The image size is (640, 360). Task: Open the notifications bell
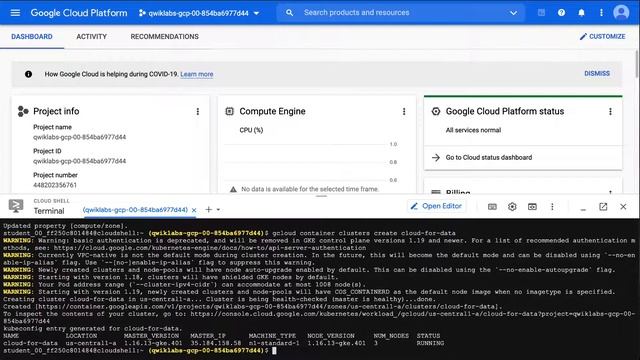tap(581, 13)
